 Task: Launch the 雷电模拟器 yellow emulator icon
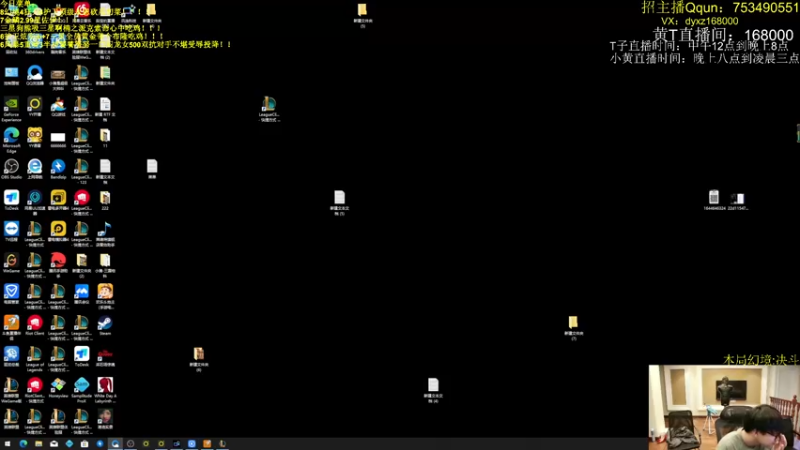click(58, 231)
